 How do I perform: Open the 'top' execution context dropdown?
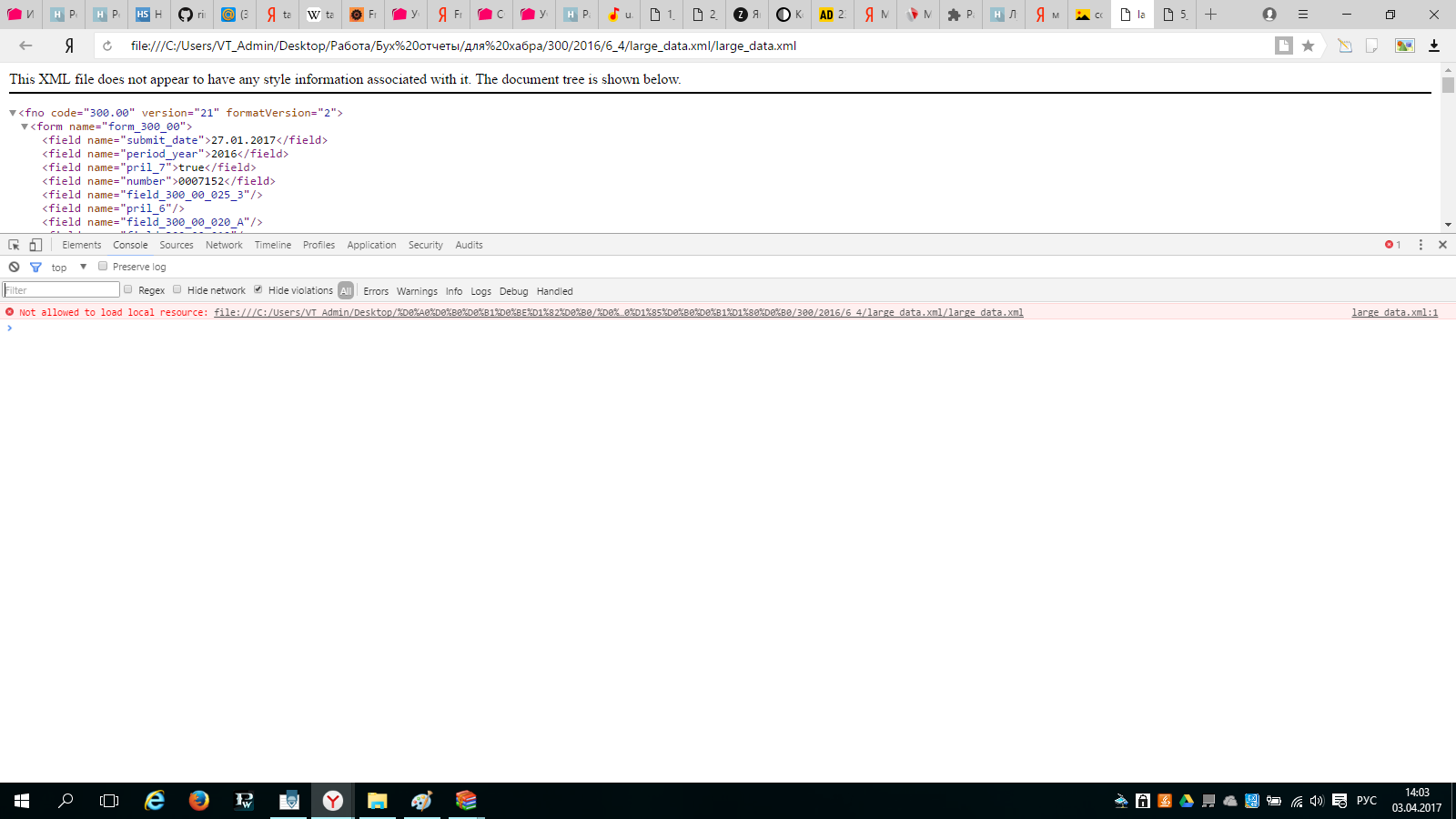coord(69,267)
